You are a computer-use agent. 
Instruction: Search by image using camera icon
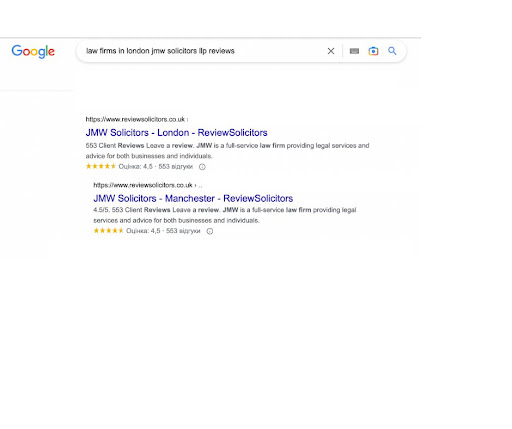coord(373,51)
